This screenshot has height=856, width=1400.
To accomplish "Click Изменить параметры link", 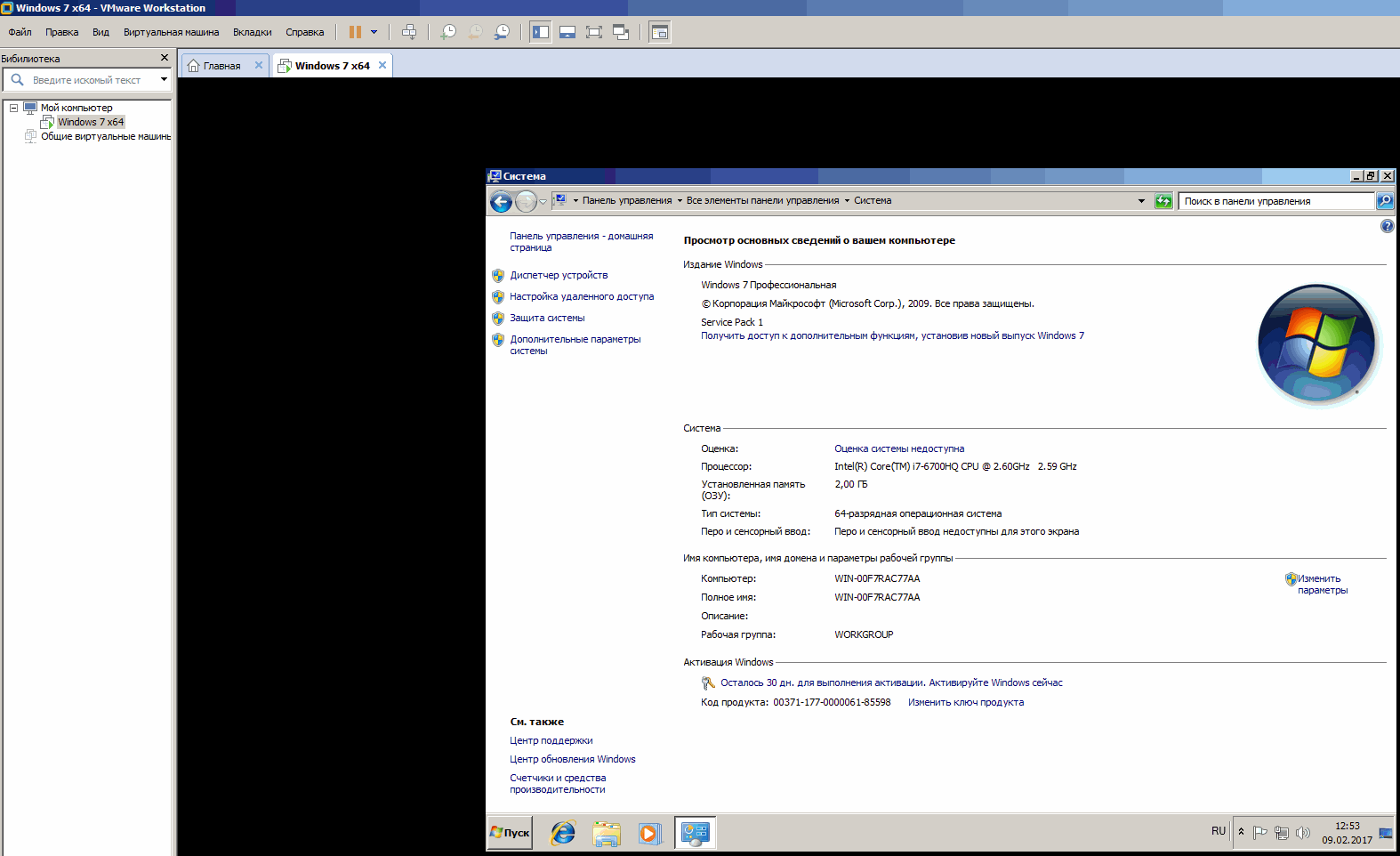I will tap(1322, 585).
